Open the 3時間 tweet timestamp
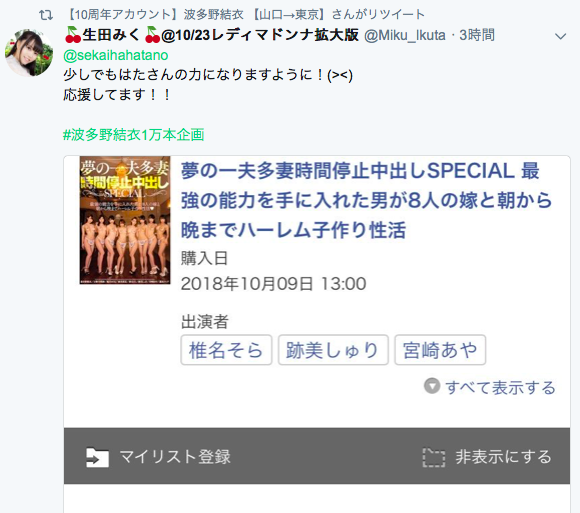The width and height of the screenshot is (580, 513). tap(477, 36)
